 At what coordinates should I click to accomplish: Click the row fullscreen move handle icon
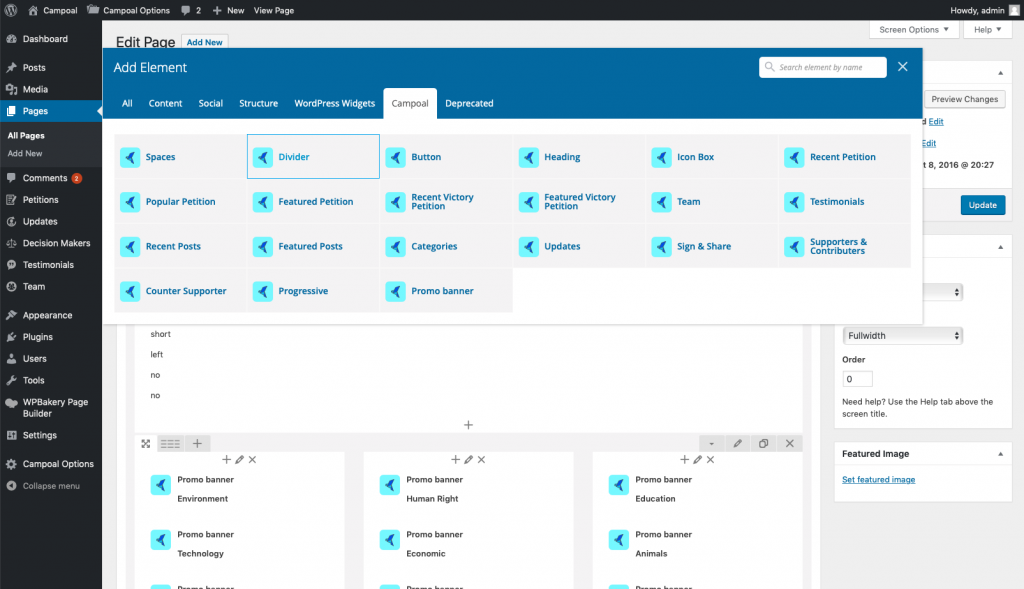tap(146, 443)
